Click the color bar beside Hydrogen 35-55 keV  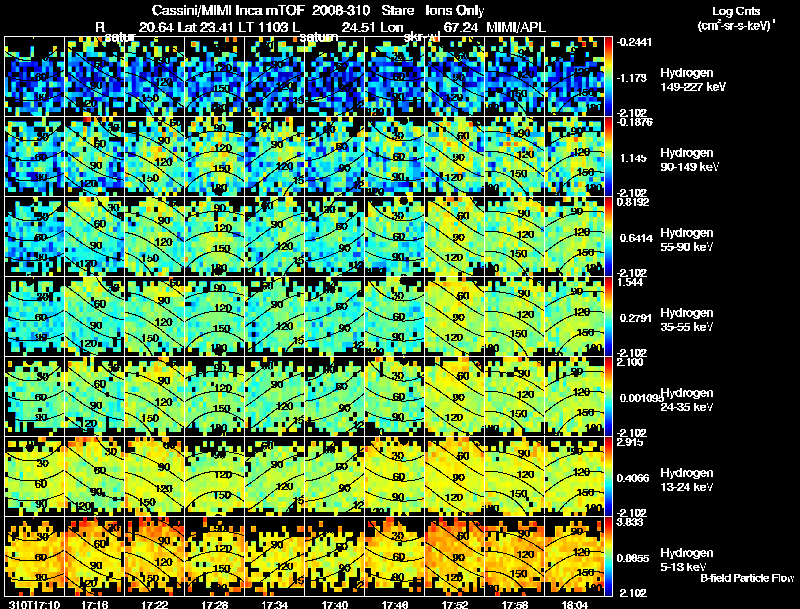pyautogui.click(x=608, y=317)
